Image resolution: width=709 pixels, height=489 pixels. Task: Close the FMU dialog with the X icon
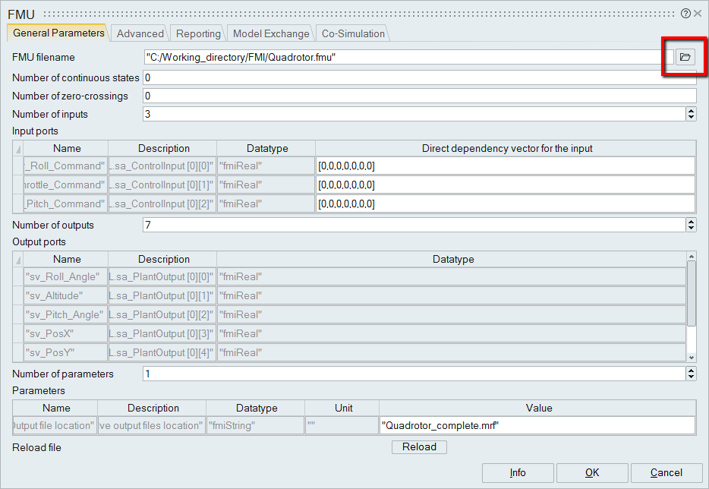(x=698, y=13)
